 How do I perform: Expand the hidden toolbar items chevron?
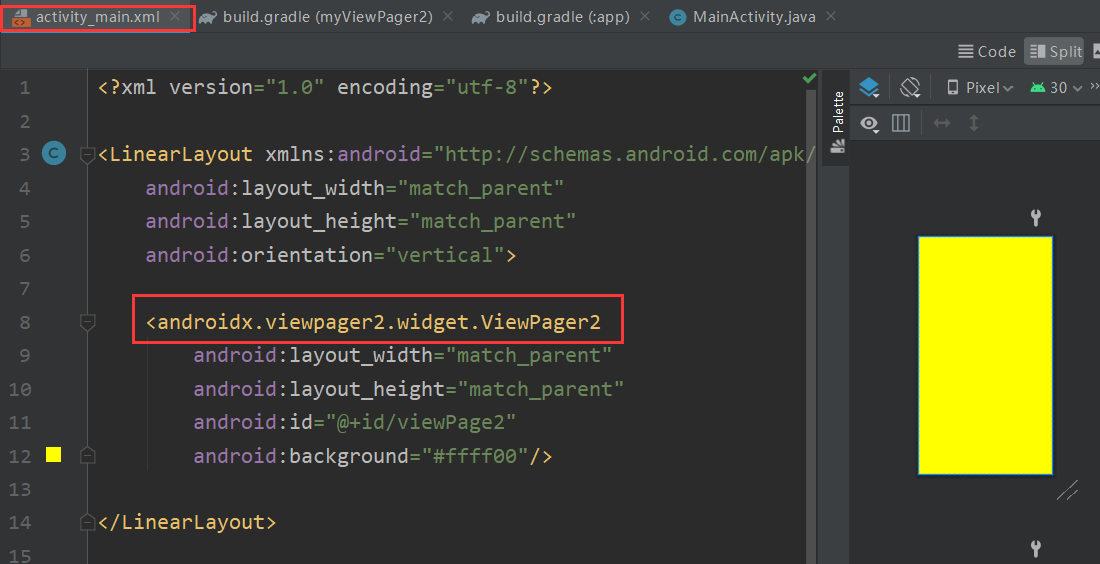[x=1094, y=86]
